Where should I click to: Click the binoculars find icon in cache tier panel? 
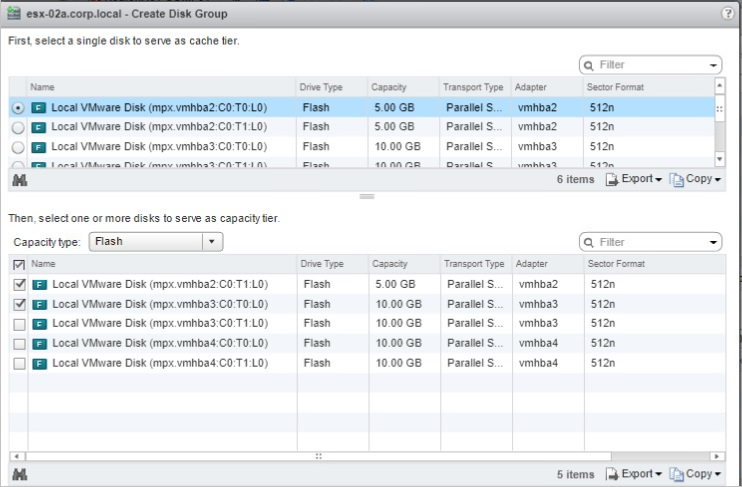18,180
